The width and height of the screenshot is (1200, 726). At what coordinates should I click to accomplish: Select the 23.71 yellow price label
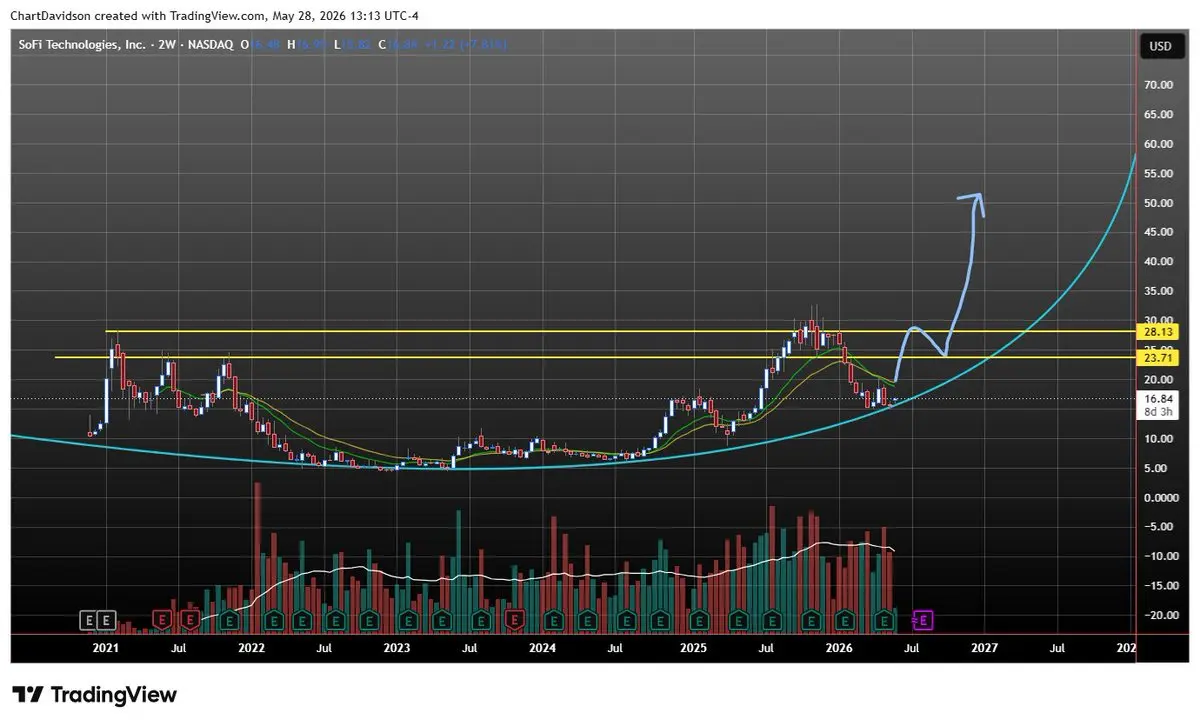coord(1160,357)
